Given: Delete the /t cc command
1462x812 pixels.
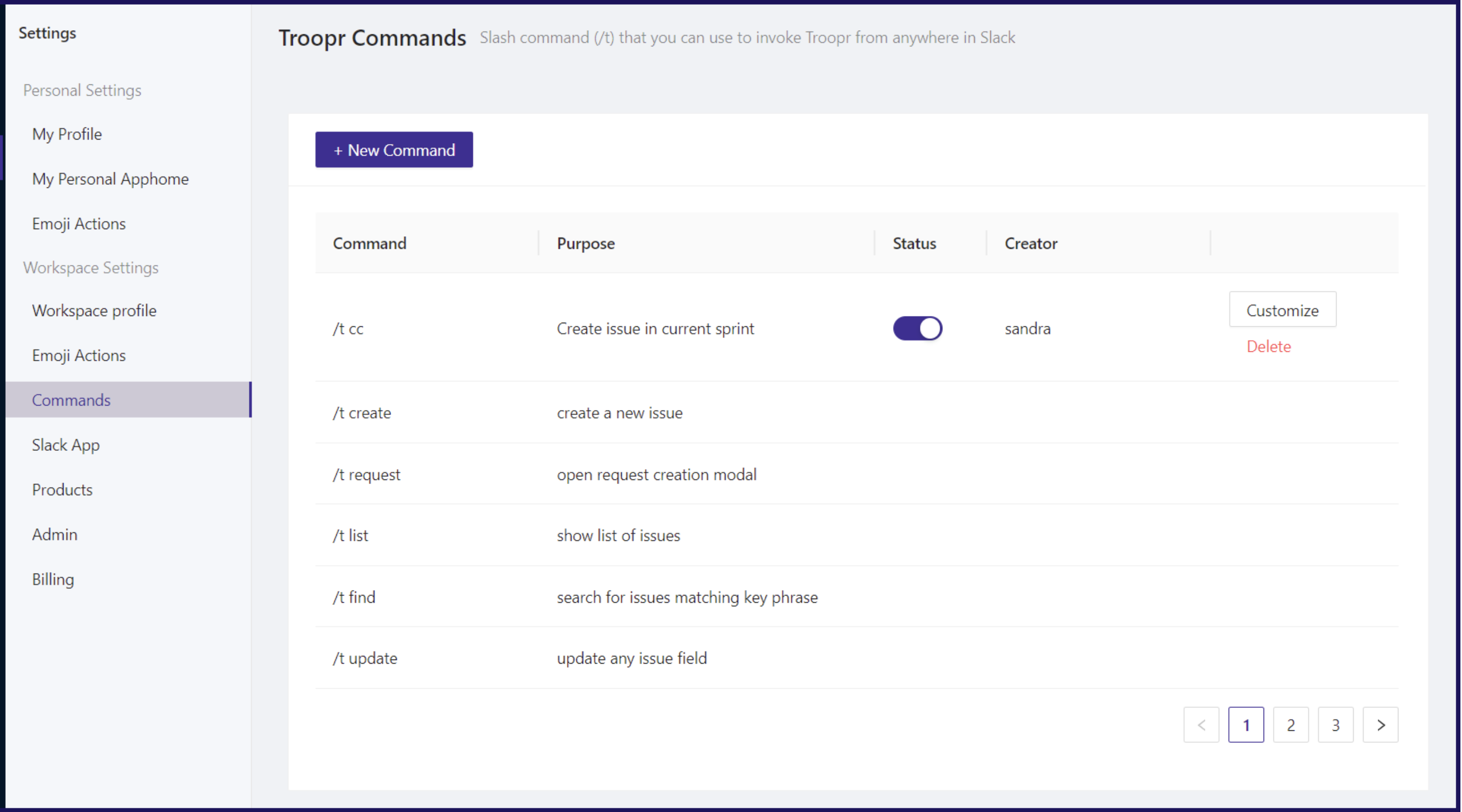Looking at the screenshot, I should 1268,346.
